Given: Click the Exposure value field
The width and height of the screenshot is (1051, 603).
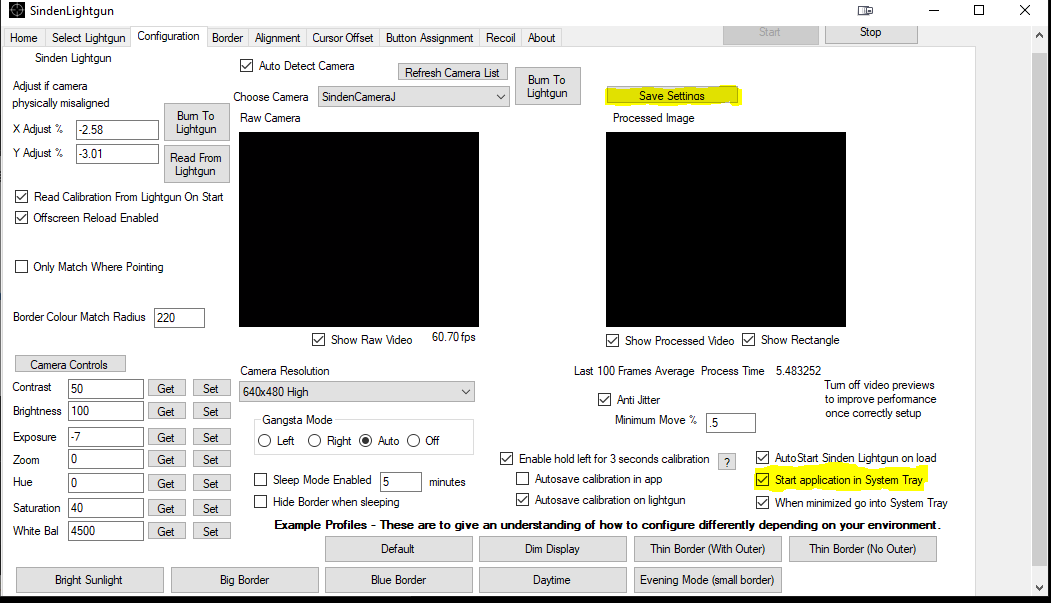Looking at the screenshot, I should point(106,437).
